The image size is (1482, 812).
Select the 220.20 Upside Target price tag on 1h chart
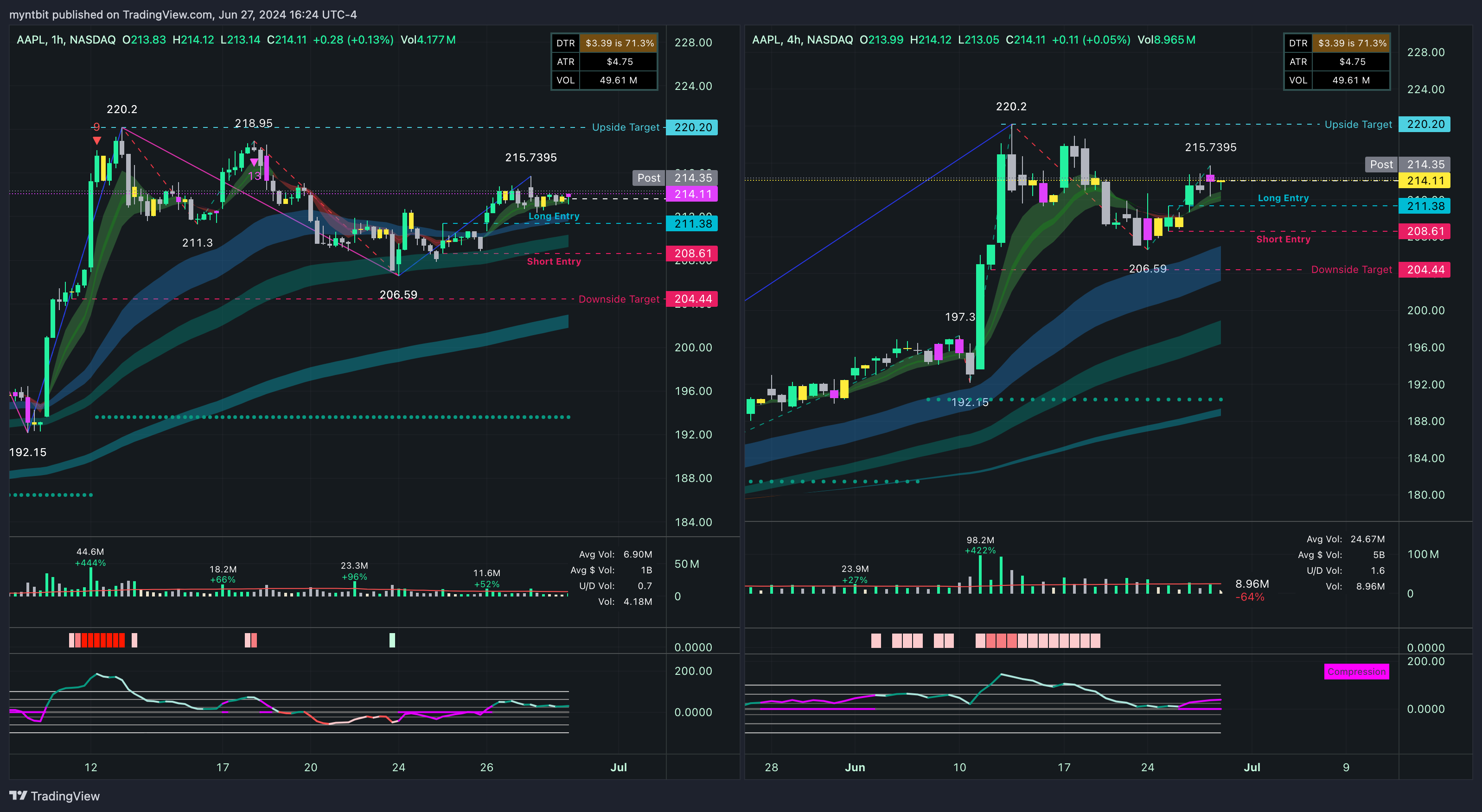click(691, 127)
